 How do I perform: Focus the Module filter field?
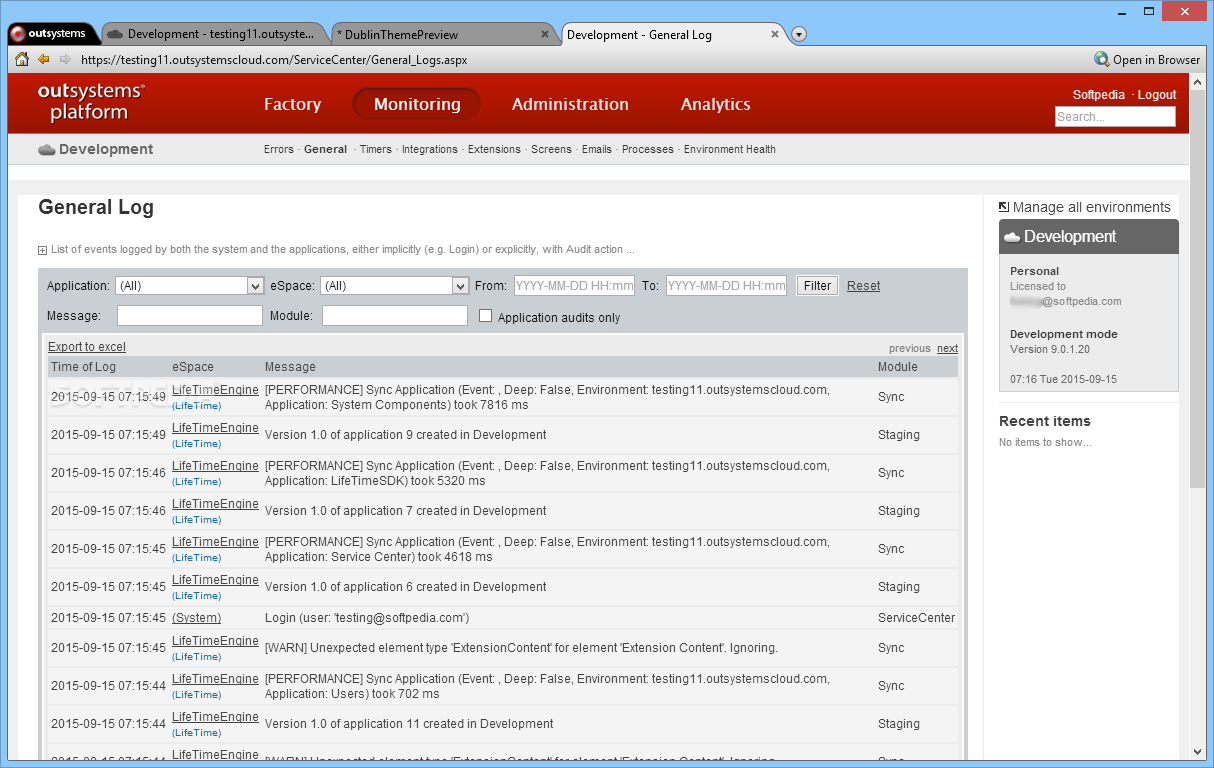(395, 316)
